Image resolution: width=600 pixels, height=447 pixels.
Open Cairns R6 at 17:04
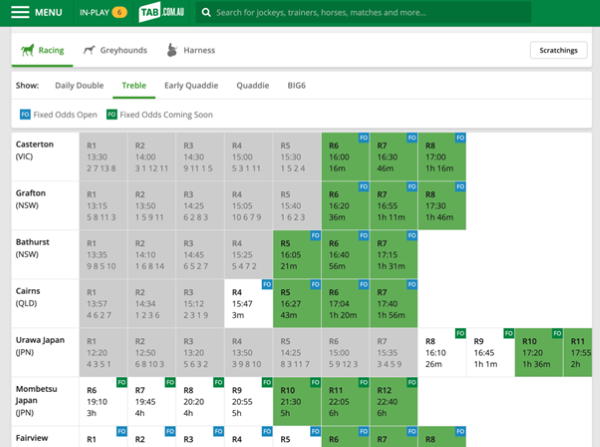point(346,304)
